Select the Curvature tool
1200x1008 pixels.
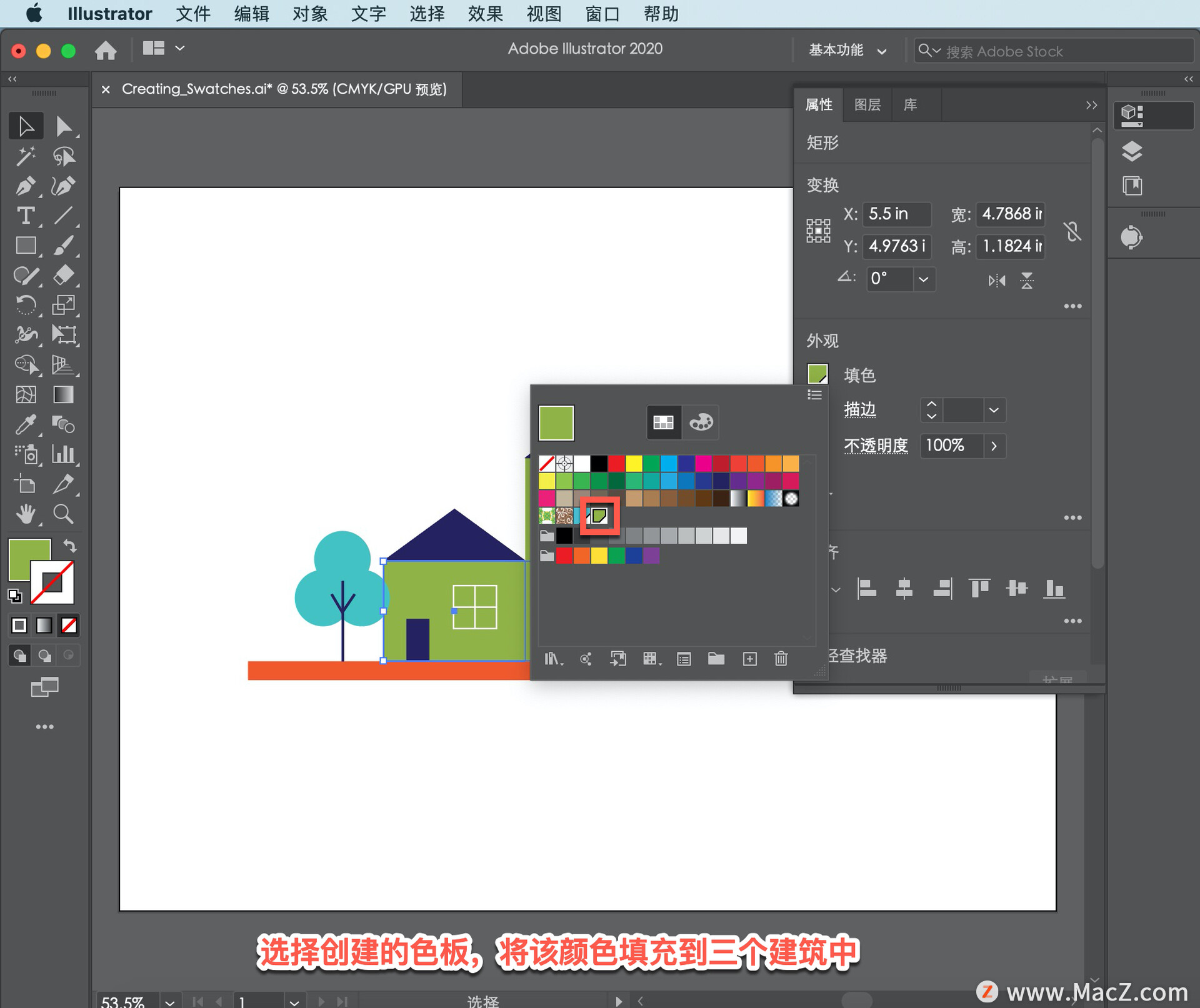(63, 186)
